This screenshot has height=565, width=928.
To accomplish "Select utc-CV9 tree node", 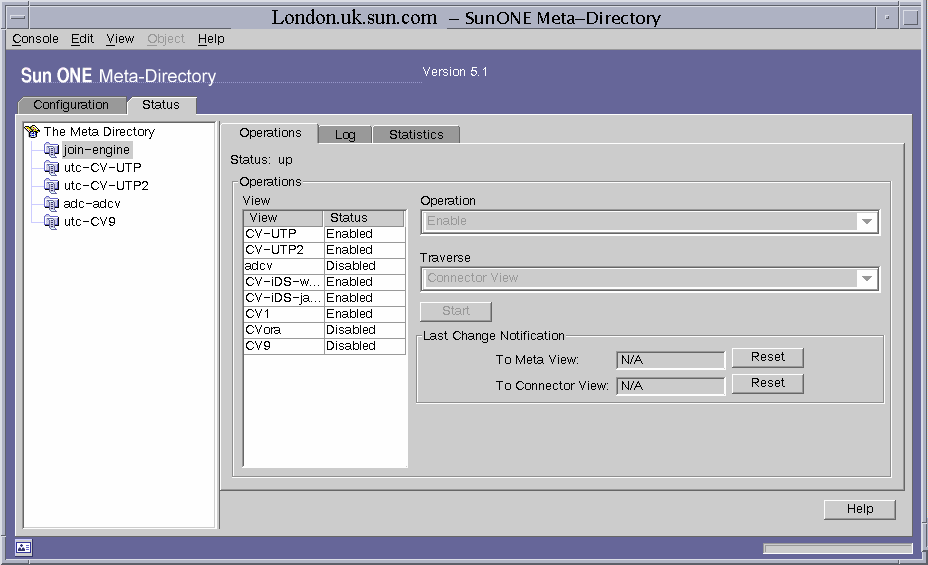I will (x=89, y=222).
